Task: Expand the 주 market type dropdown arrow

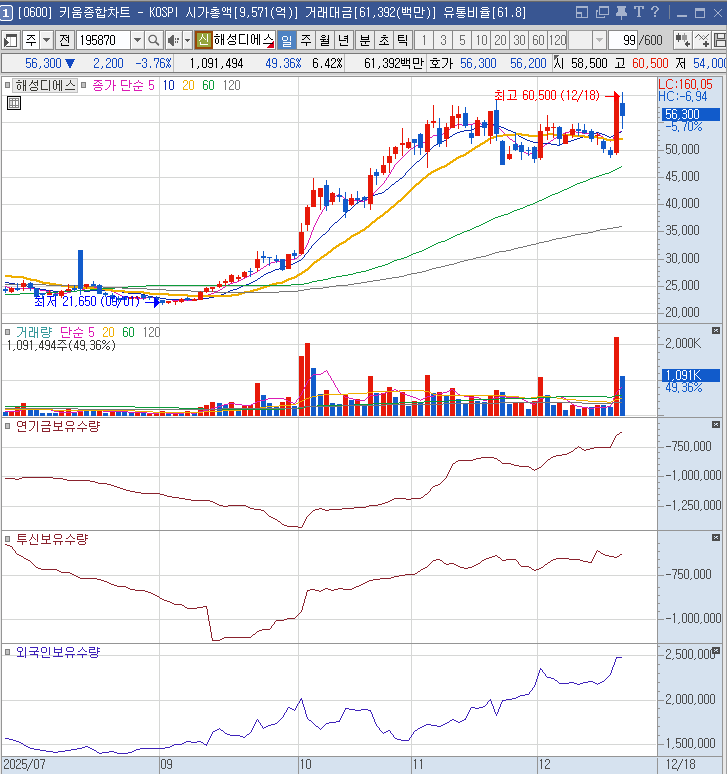Action: pos(46,40)
